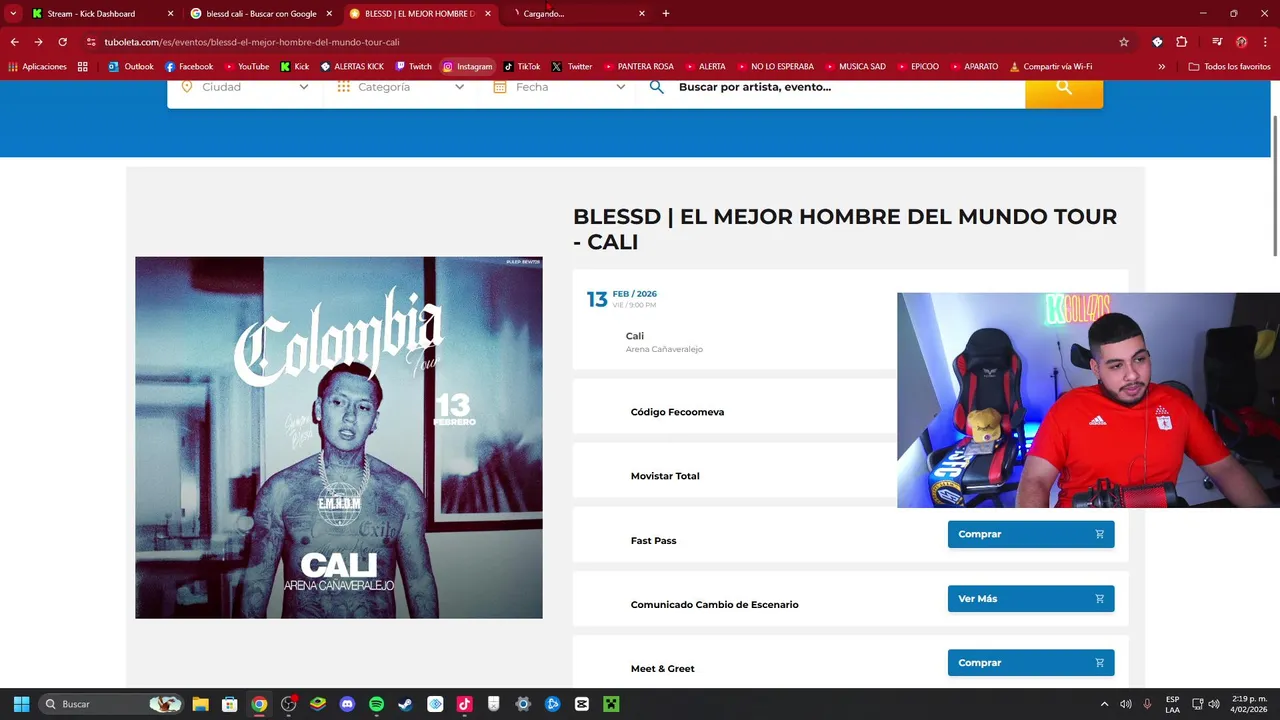The width and height of the screenshot is (1280, 720).
Task: Click the grid icon beside Categoría
Action: 343,87
